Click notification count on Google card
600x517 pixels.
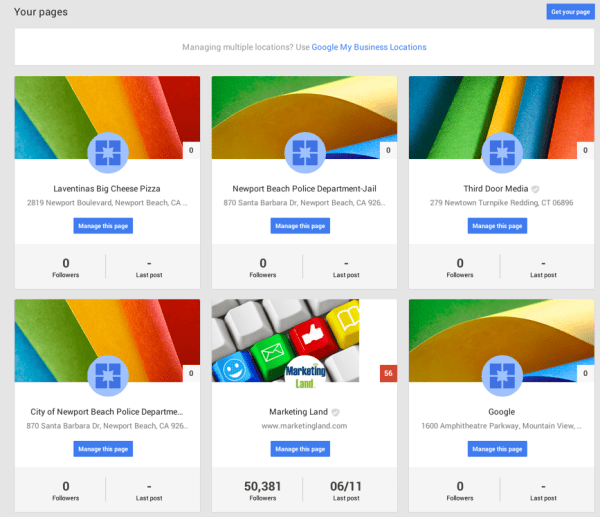pos(585,373)
